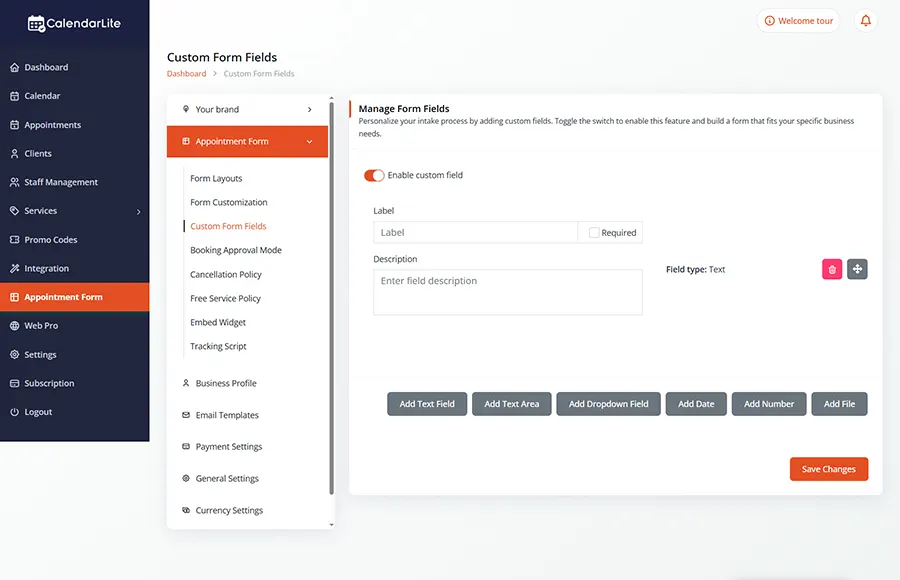Toggle the Enable custom field switch
This screenshot has width=900, height=580.
[374, 175]
